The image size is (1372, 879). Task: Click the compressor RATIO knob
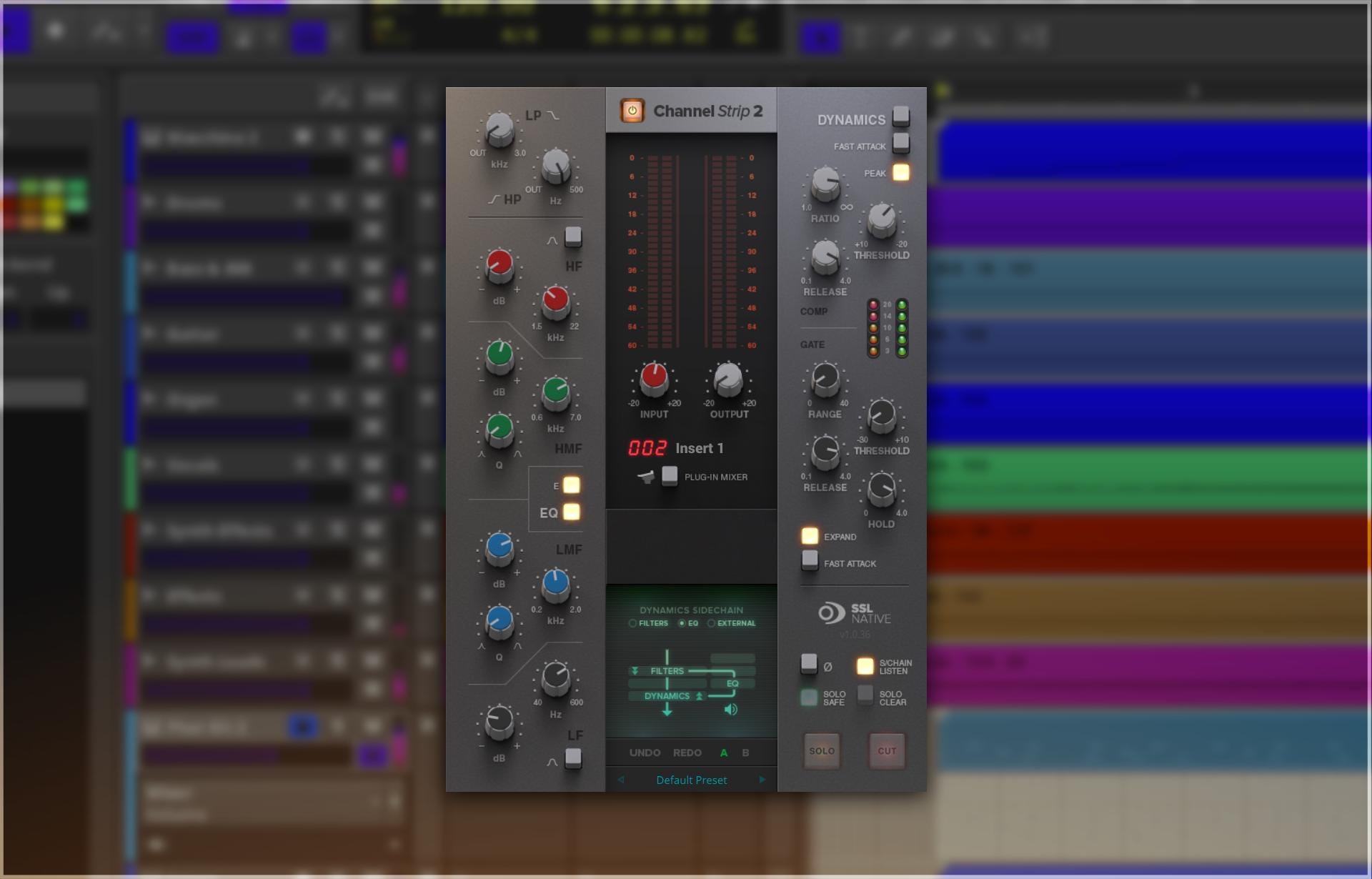click(x=825, y=183)
